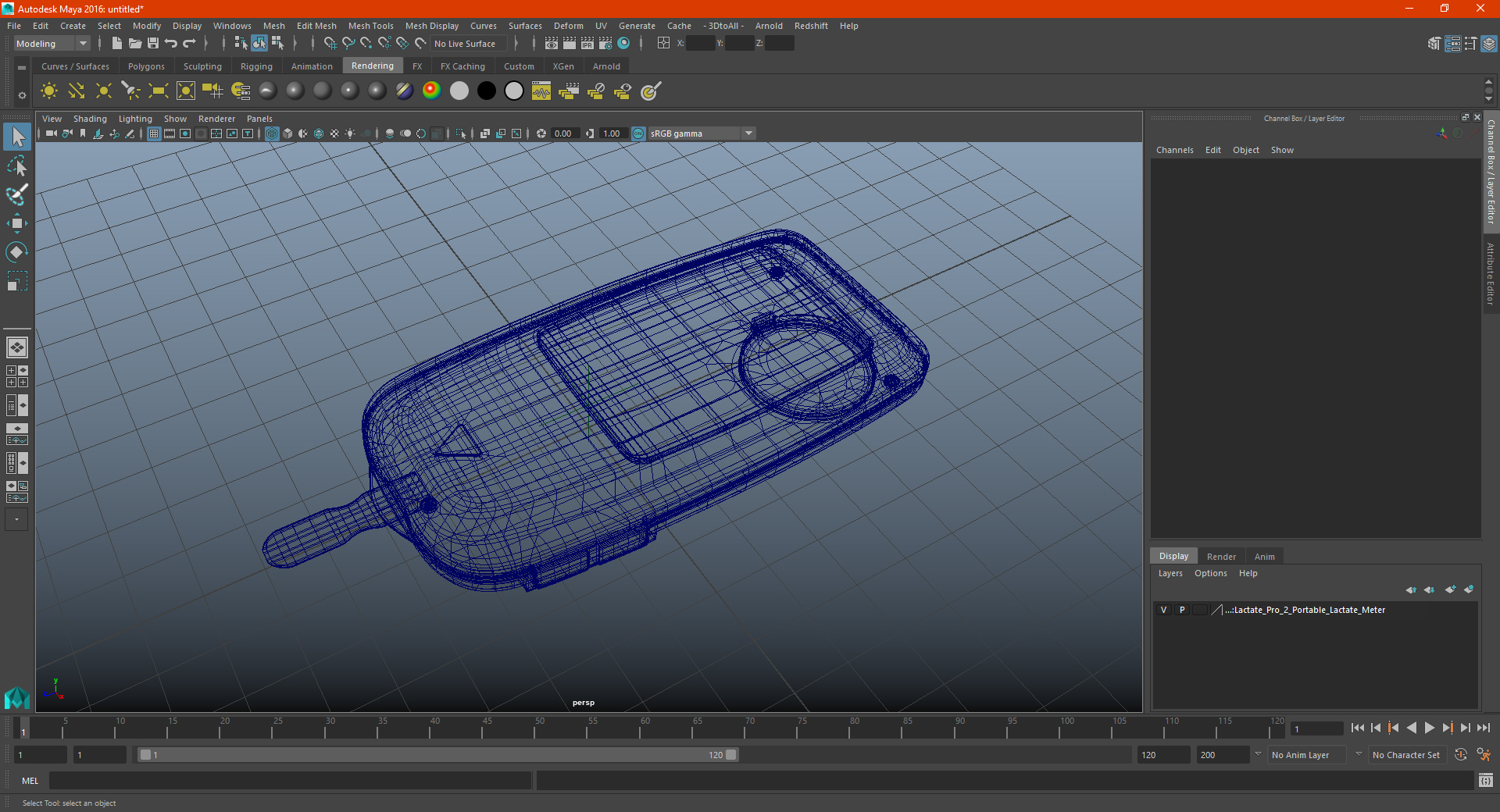Open the Mesh Tools menu
1500x812 pixels.
click(370, 26)
